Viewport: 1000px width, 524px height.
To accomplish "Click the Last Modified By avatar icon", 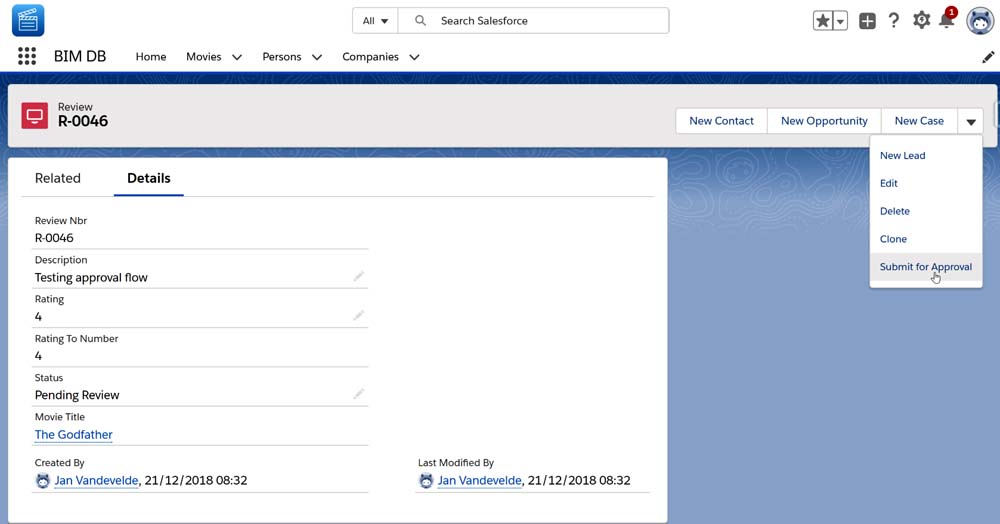I will 426,481.
